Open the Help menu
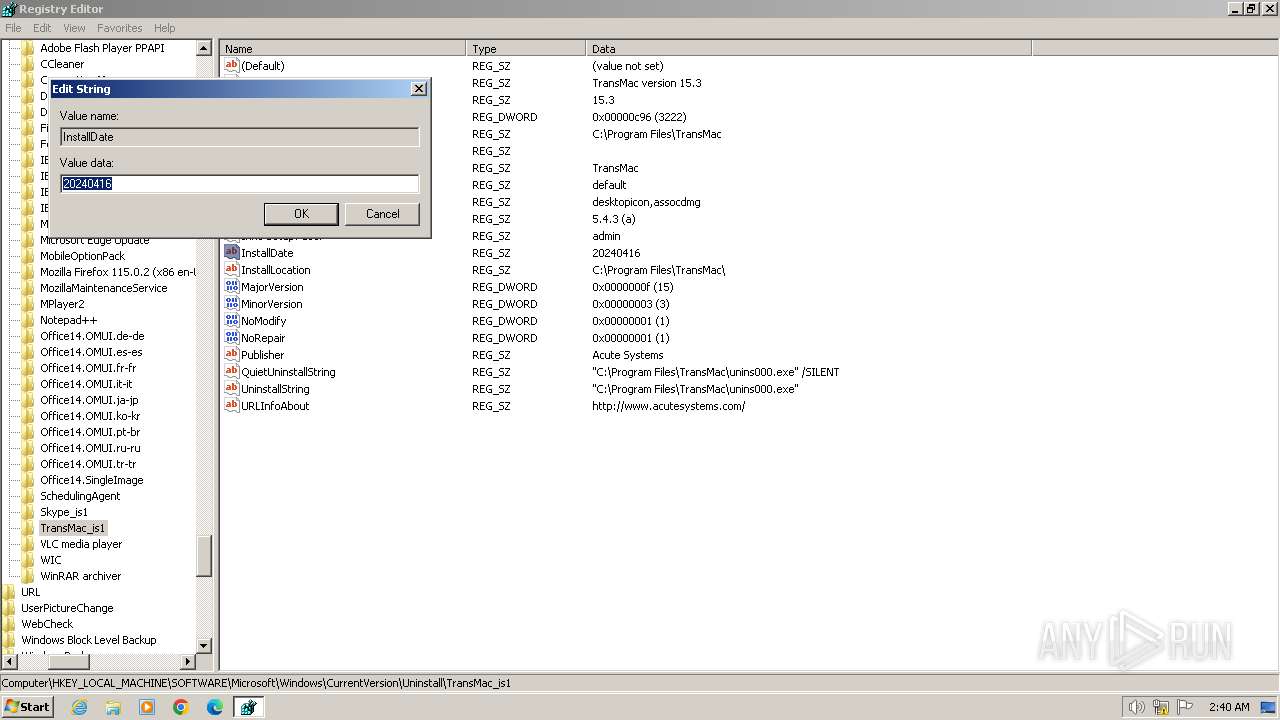Viewport: 1280px width, 720px height. point(165,28)
